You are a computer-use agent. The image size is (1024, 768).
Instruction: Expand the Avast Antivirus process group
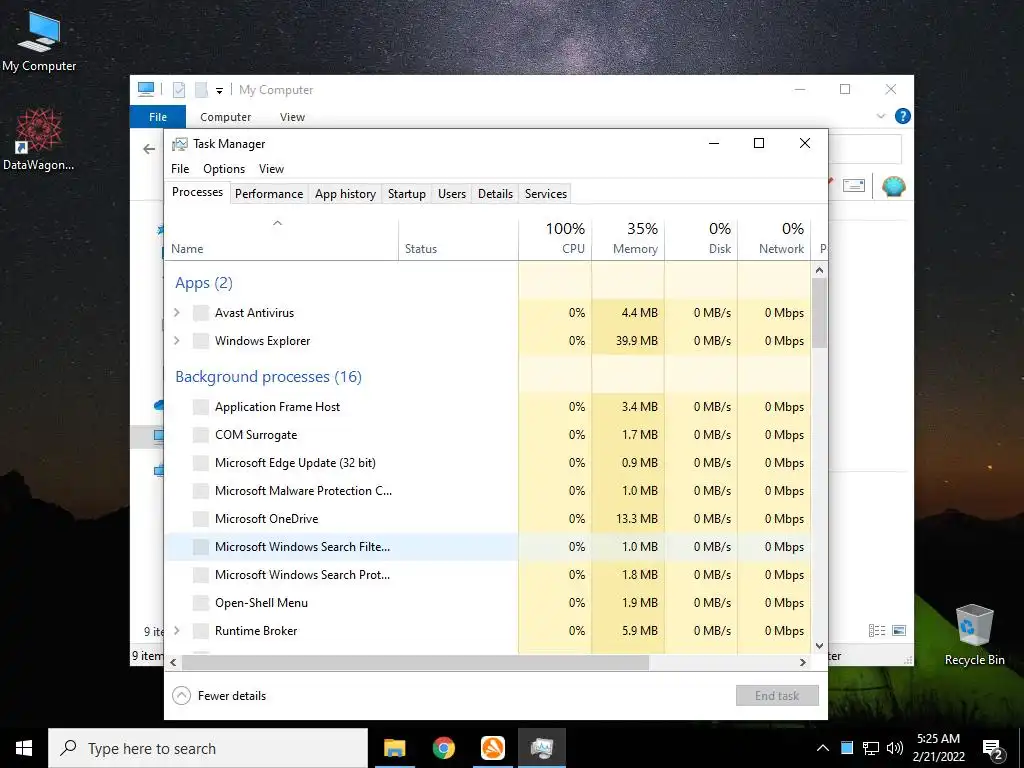176,313
